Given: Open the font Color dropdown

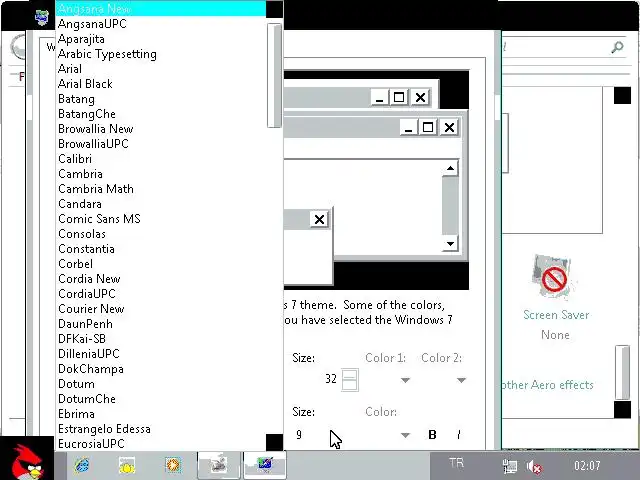Looking at the screenshot, I should (405, 435).
